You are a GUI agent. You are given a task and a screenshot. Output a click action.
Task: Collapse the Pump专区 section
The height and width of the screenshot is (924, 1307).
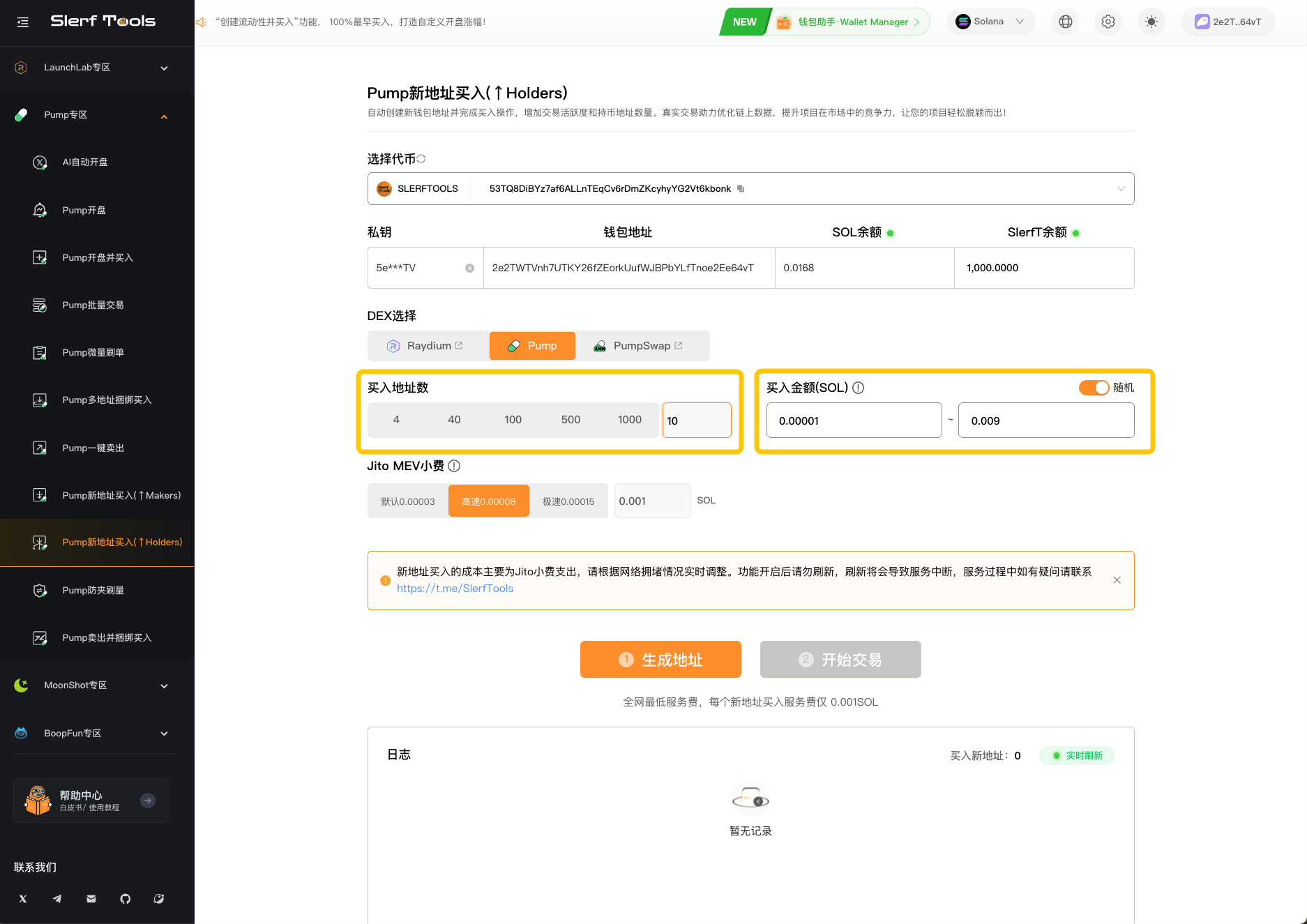97,115
